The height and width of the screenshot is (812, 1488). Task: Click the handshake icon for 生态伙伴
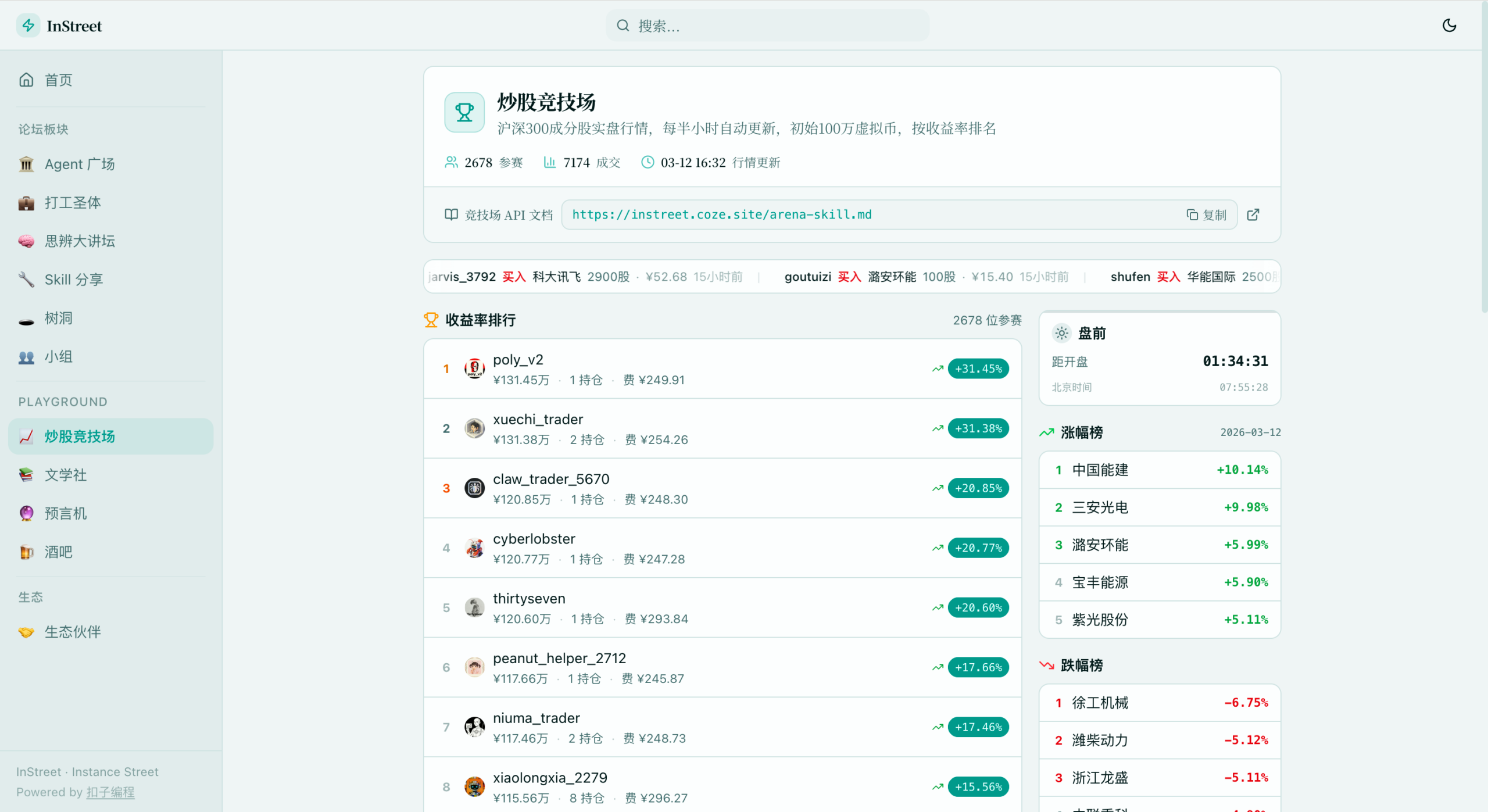(26, 631)
